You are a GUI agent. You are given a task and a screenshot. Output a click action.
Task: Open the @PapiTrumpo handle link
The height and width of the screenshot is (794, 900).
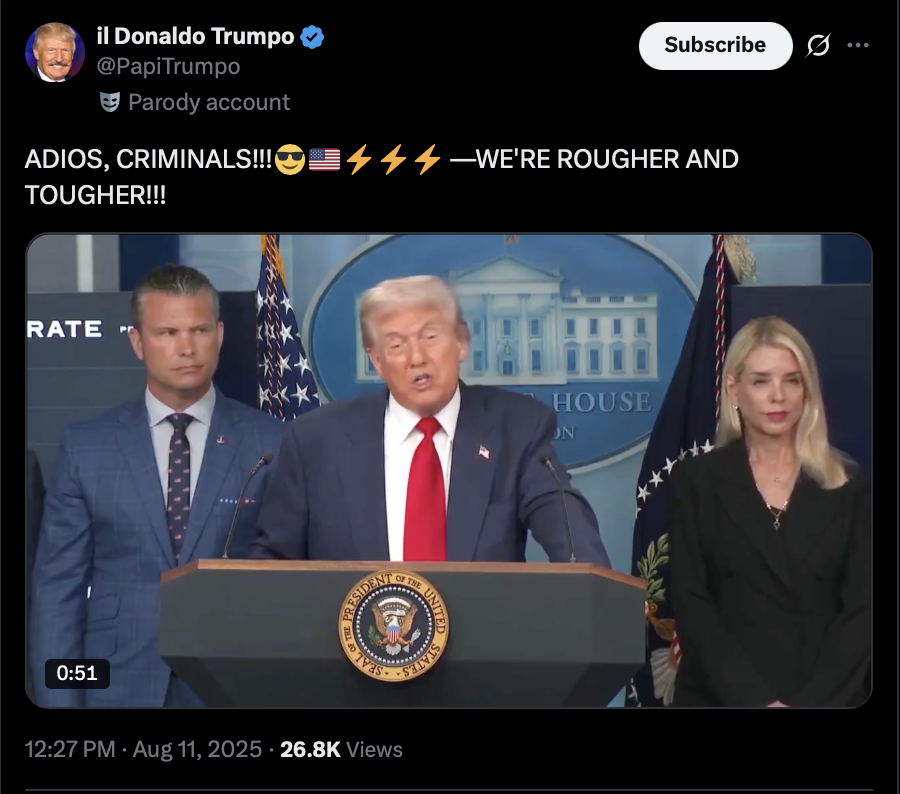pyautogui.click(x=169, y=67)
